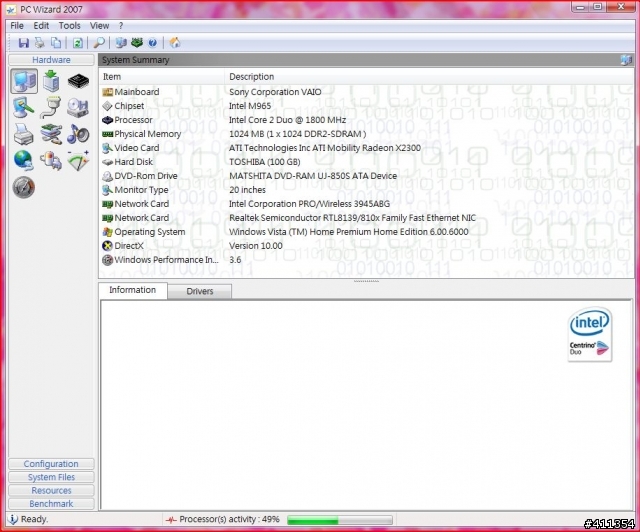The width and height of the screenshot is (640, 532).
Task: Click icon at right of System Summary header
Action: (x=626, y=60)
